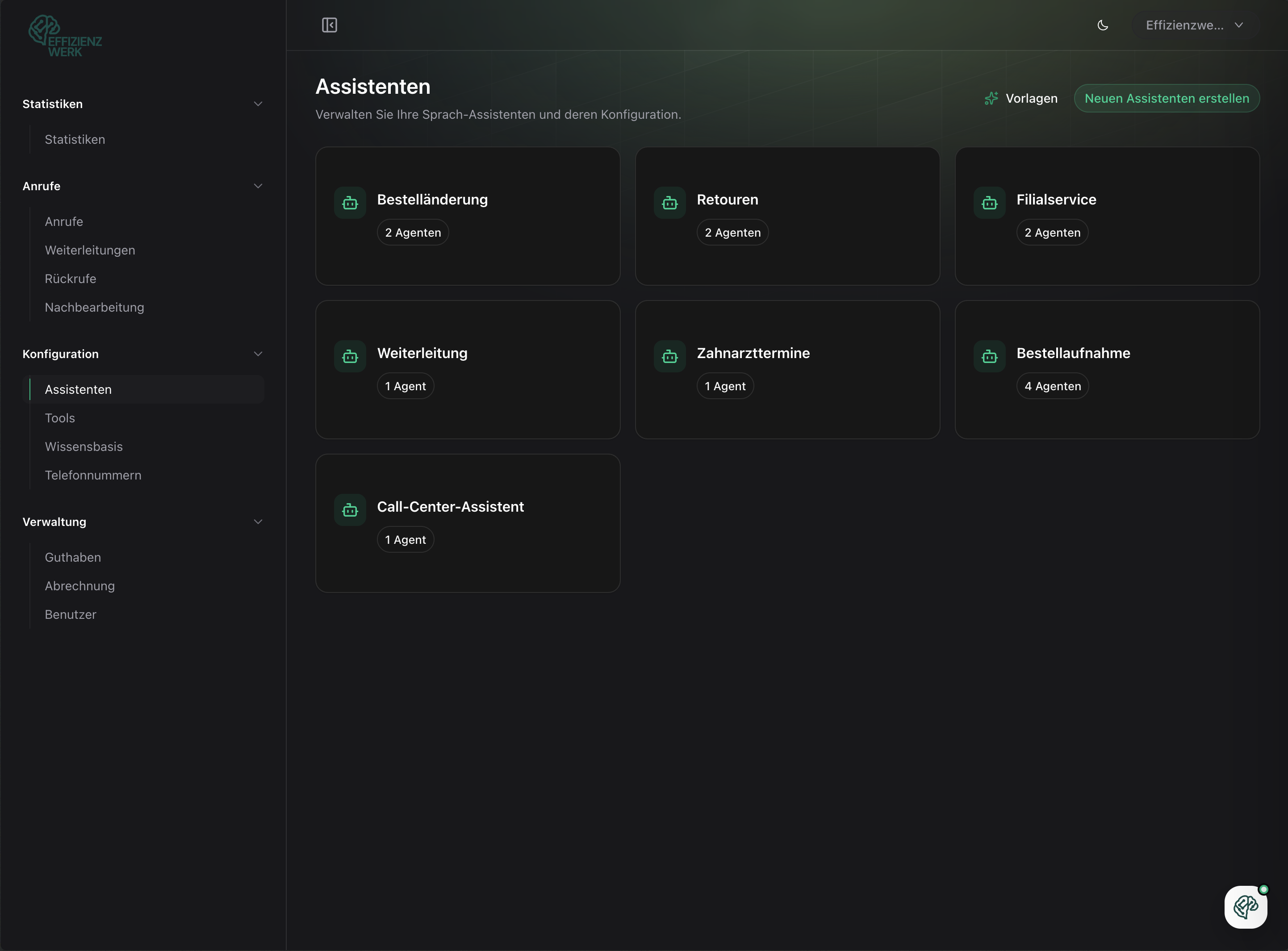Viewport: 1288px width, 951px height.
Task: Open the chat widget brain icon
Action: [1246, 907]
